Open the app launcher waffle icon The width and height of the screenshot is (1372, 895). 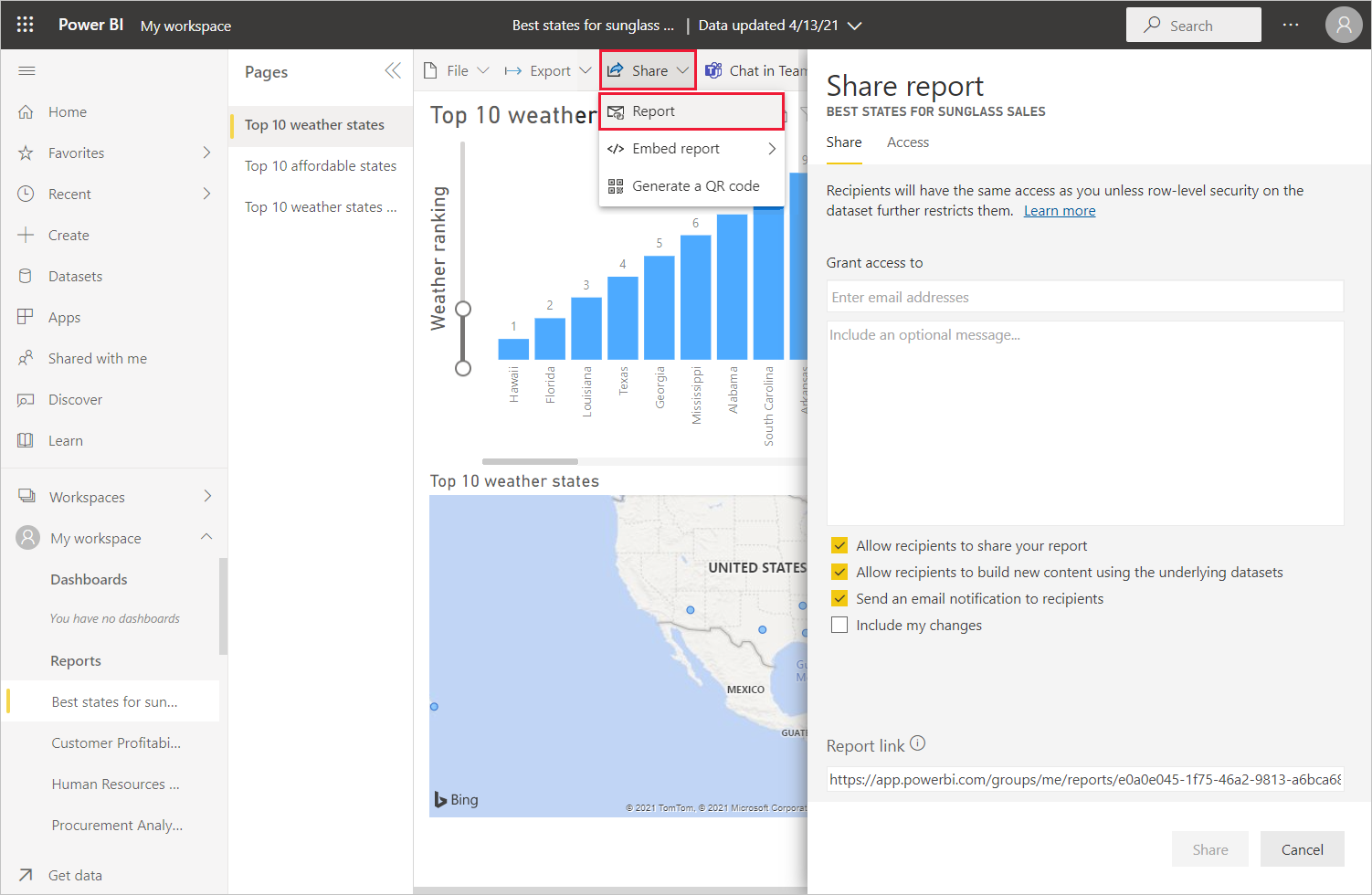click(25, 25)
